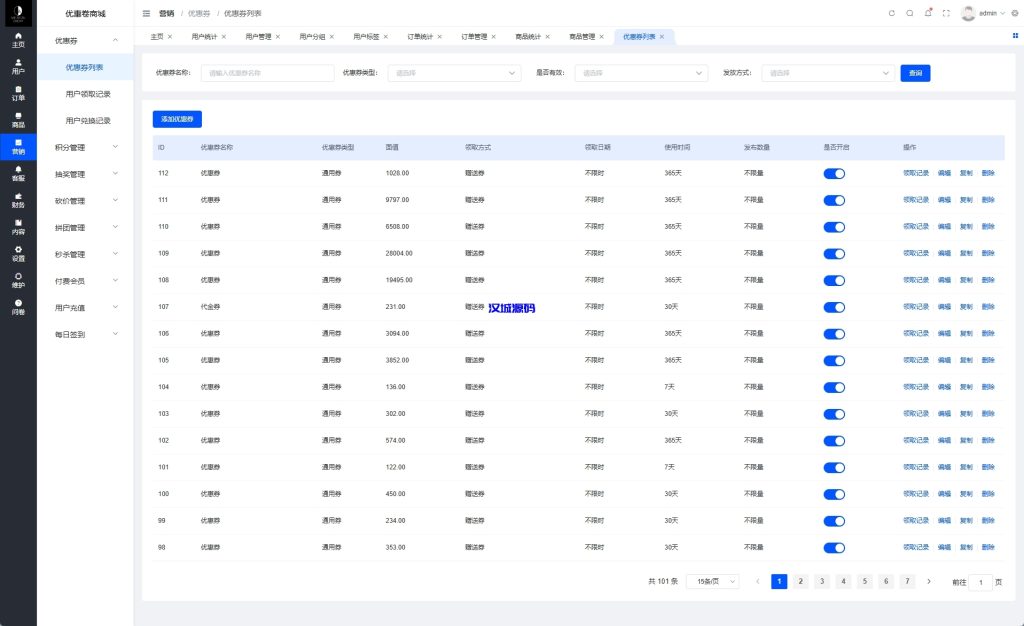
Task: Switch off the toggle for coupon 107
Action: (x=834, y=307)
